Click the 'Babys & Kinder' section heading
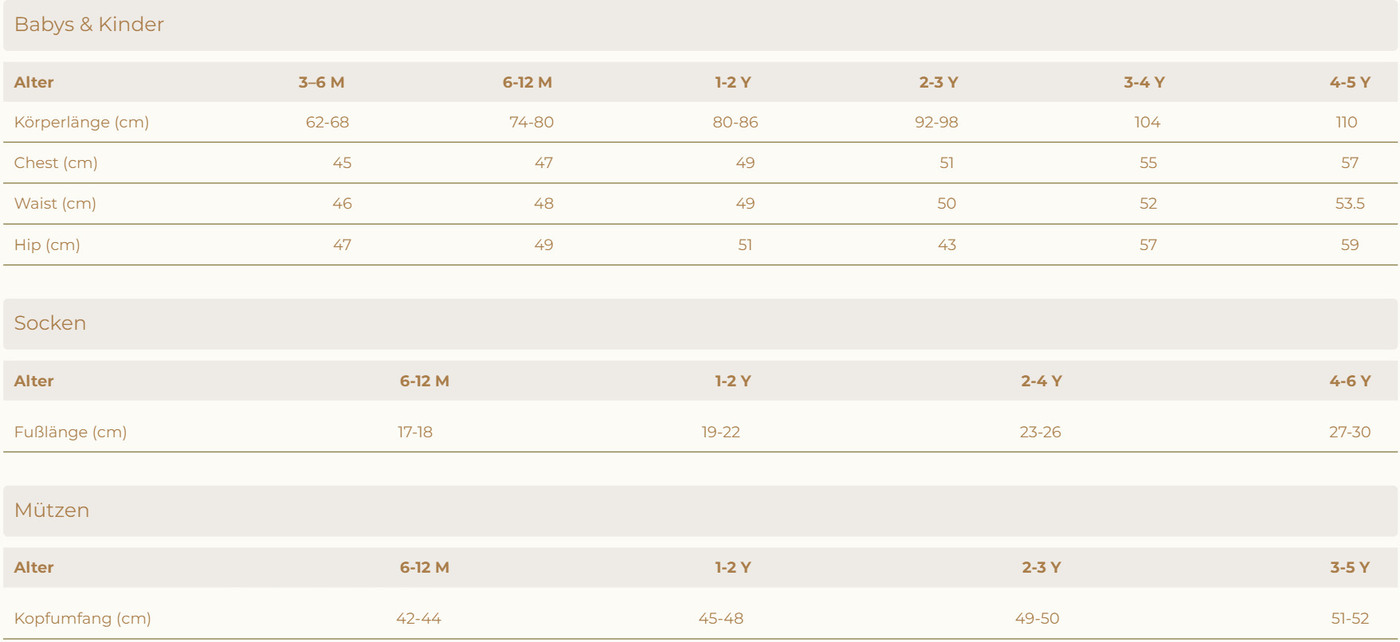Screen dimensions: 1400x642 [89, 25]
